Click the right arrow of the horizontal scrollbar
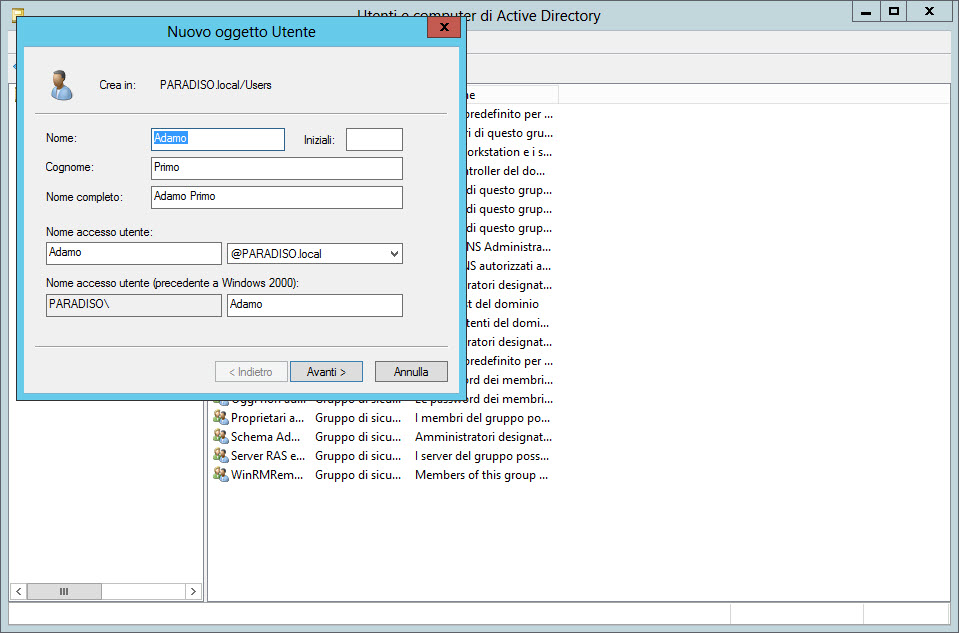 (194, 591)
